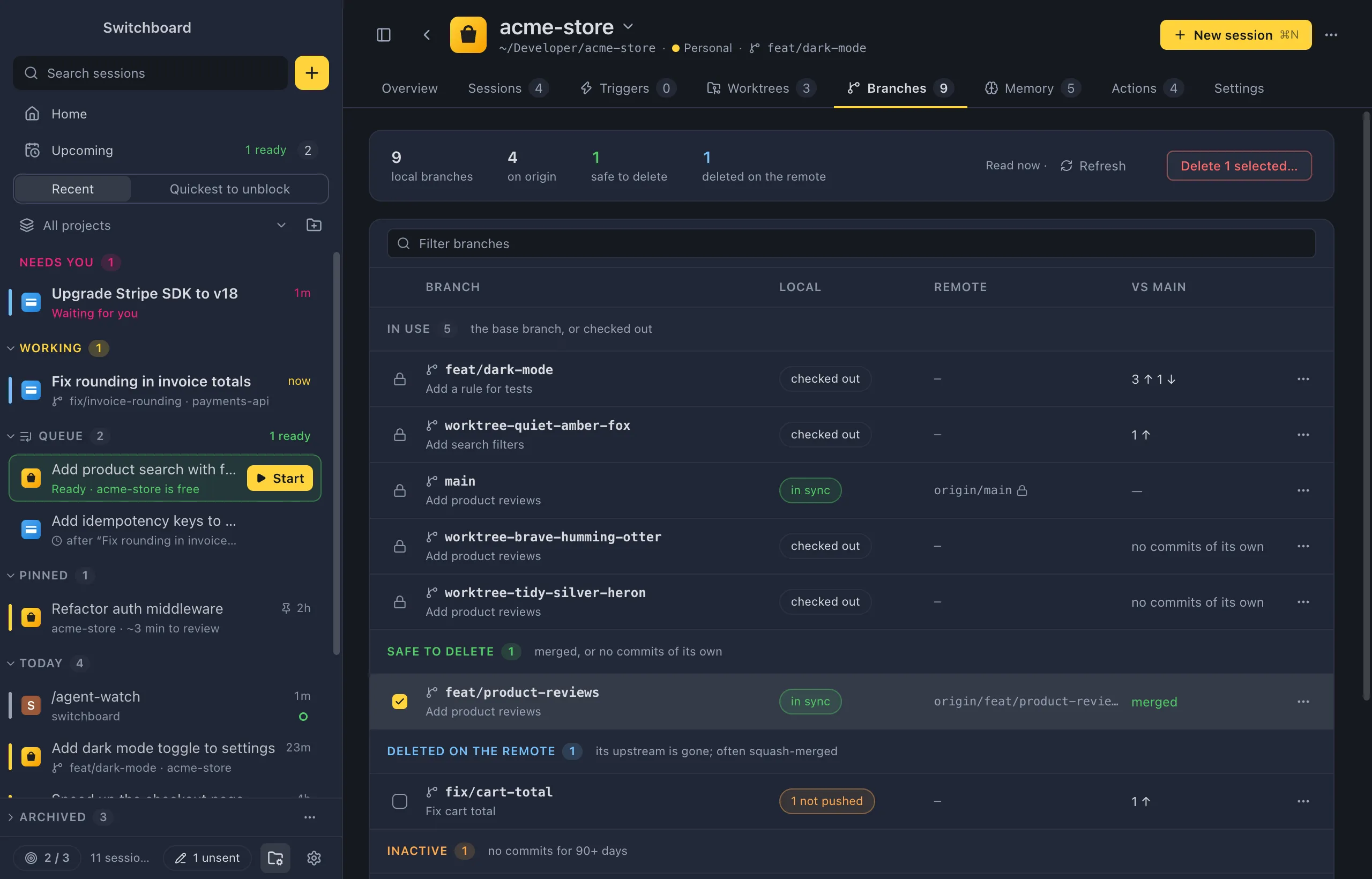Click the yellow plus button beside search

(311, 72)
